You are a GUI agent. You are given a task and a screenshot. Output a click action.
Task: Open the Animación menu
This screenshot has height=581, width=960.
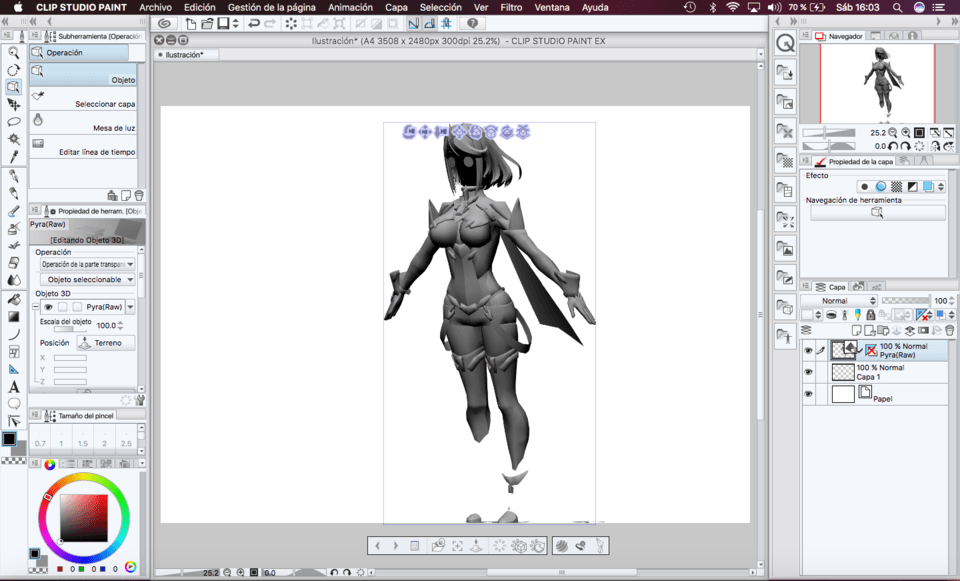pos(350,7)
